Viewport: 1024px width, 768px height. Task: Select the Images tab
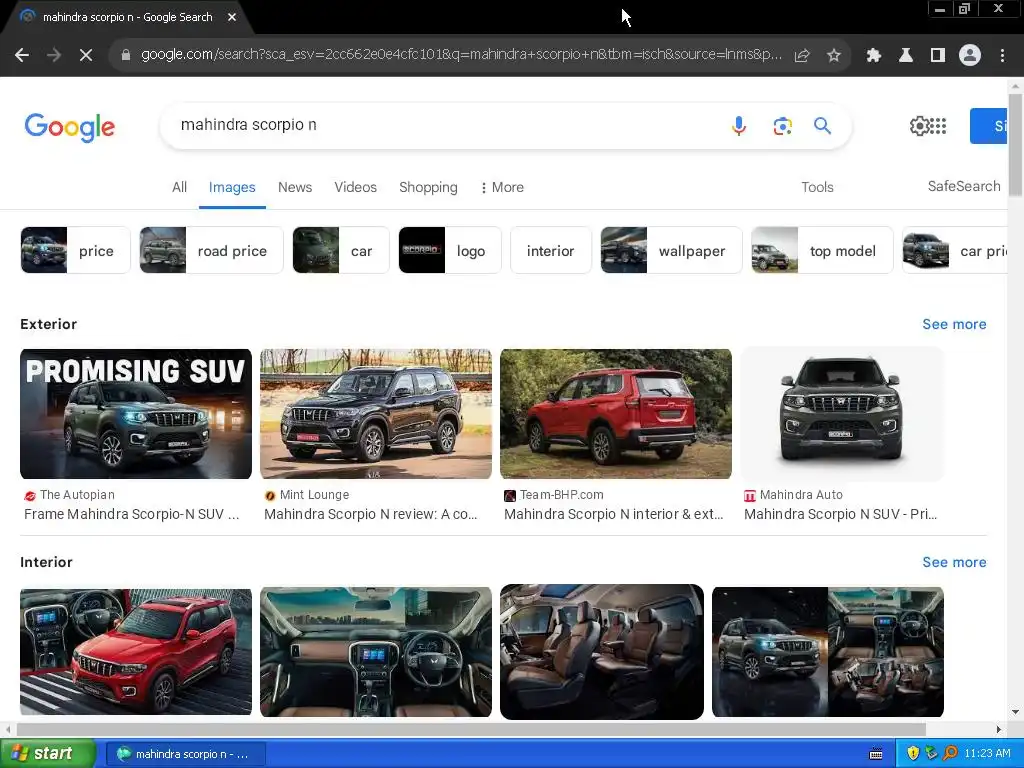(232, 187)
